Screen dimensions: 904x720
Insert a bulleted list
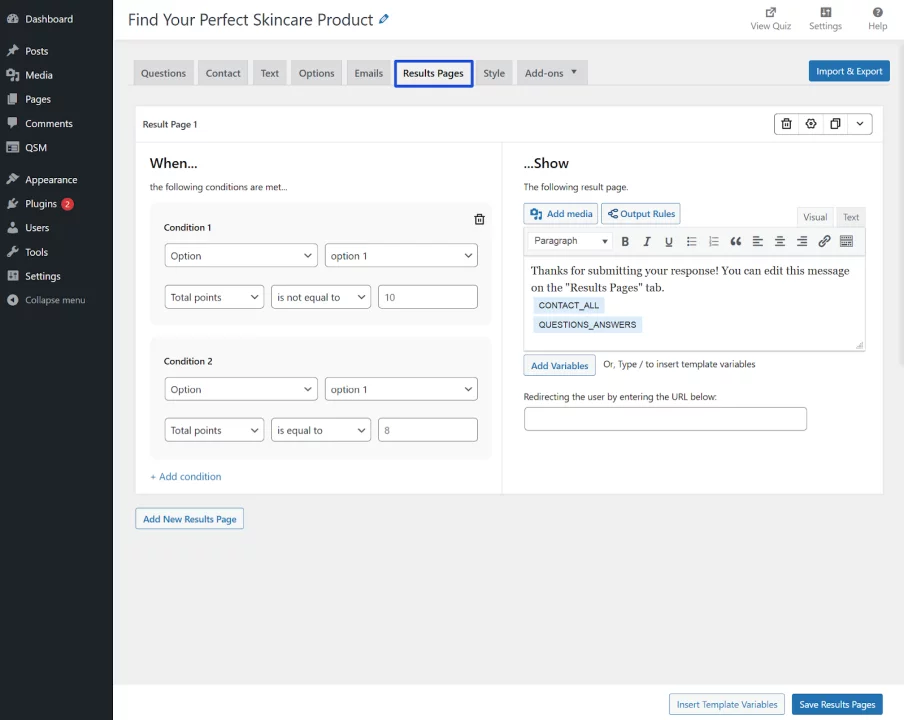[x=691, y=242]
